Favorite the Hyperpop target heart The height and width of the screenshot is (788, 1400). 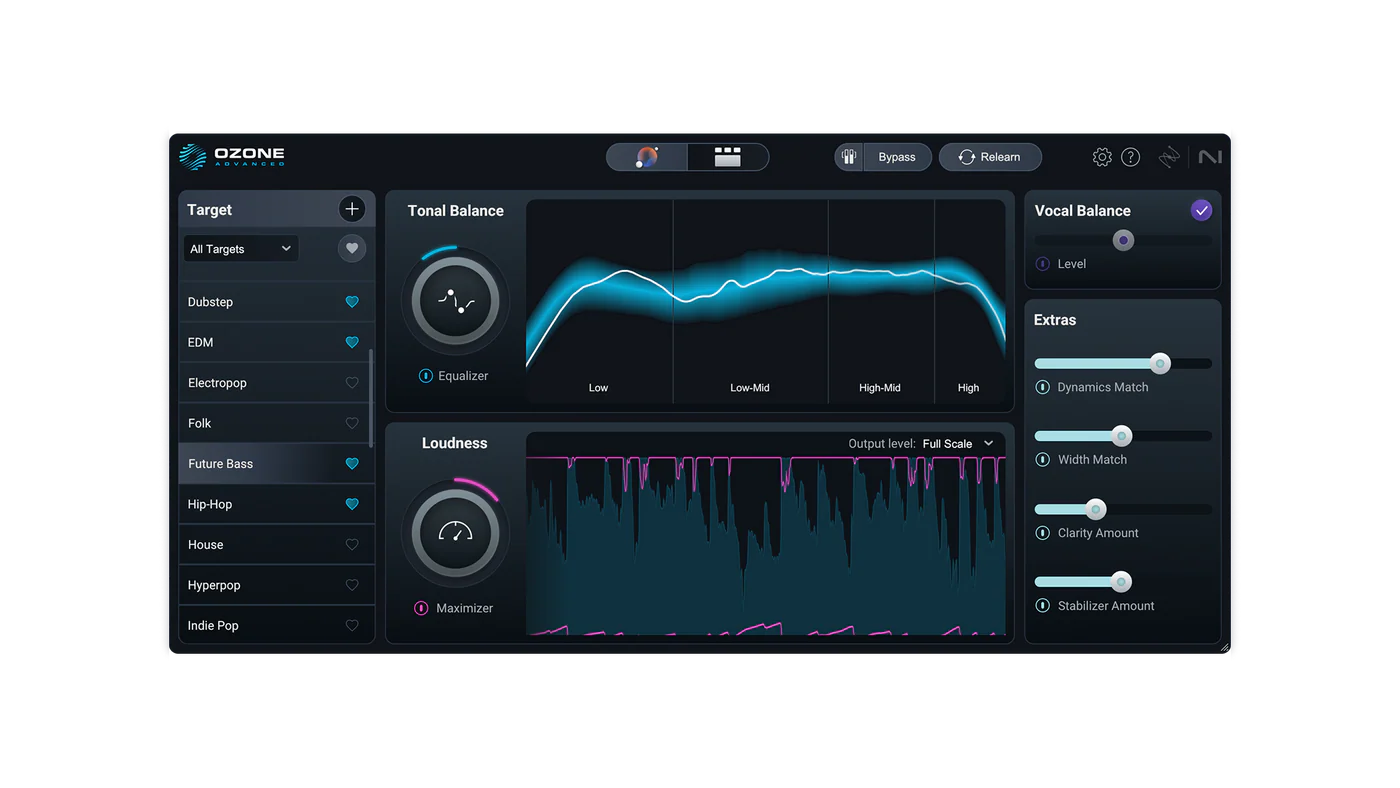point(352,585)
